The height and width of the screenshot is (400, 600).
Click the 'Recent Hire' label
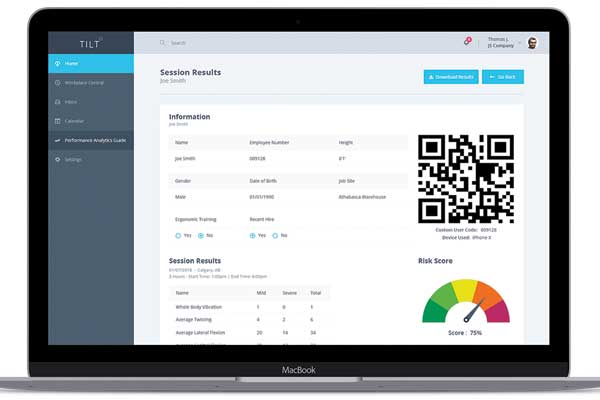[262, 219]
